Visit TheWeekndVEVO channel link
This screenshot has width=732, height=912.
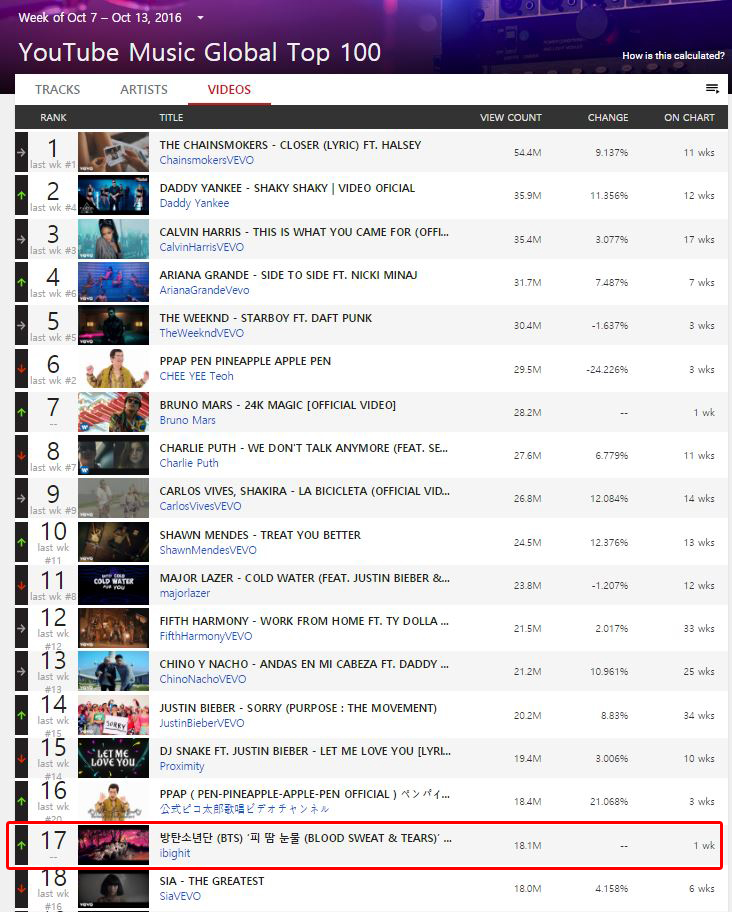point(202,333)
